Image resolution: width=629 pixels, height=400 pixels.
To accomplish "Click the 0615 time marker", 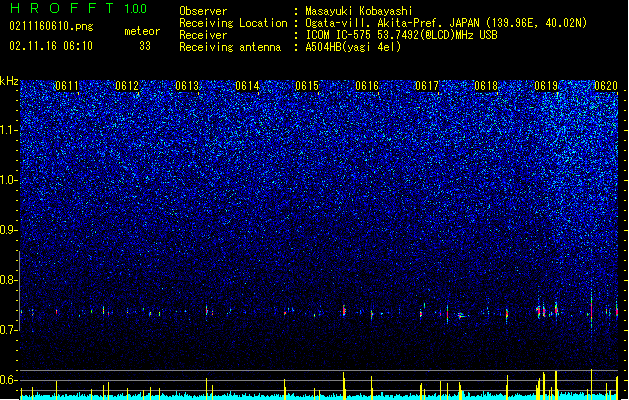I will [x=307, y=86].
